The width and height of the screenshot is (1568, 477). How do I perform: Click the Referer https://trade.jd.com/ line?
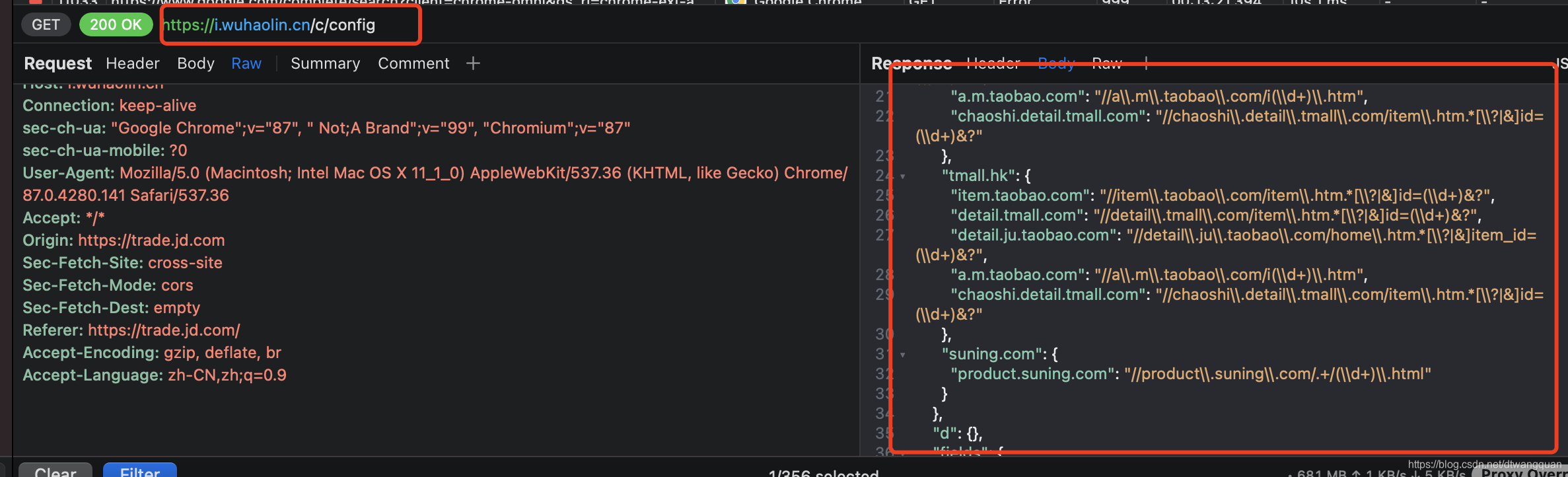tap(131, 330)
